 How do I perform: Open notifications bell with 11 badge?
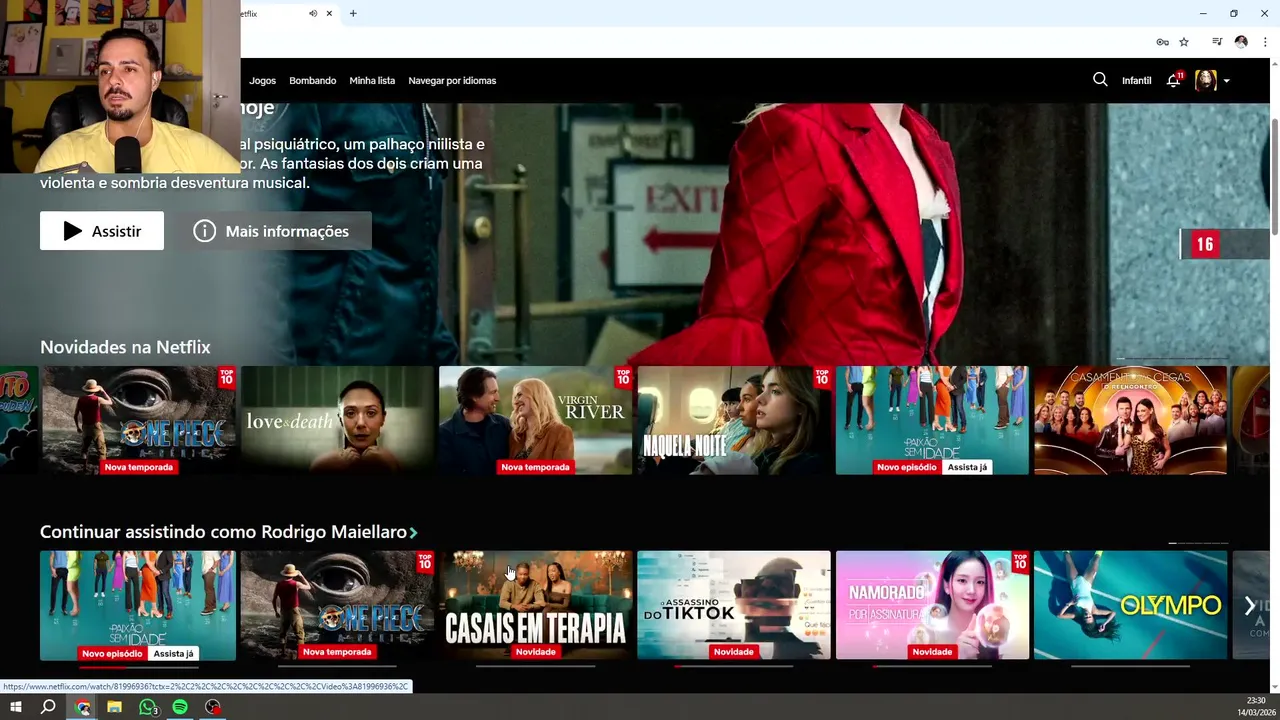point(1174,80)
